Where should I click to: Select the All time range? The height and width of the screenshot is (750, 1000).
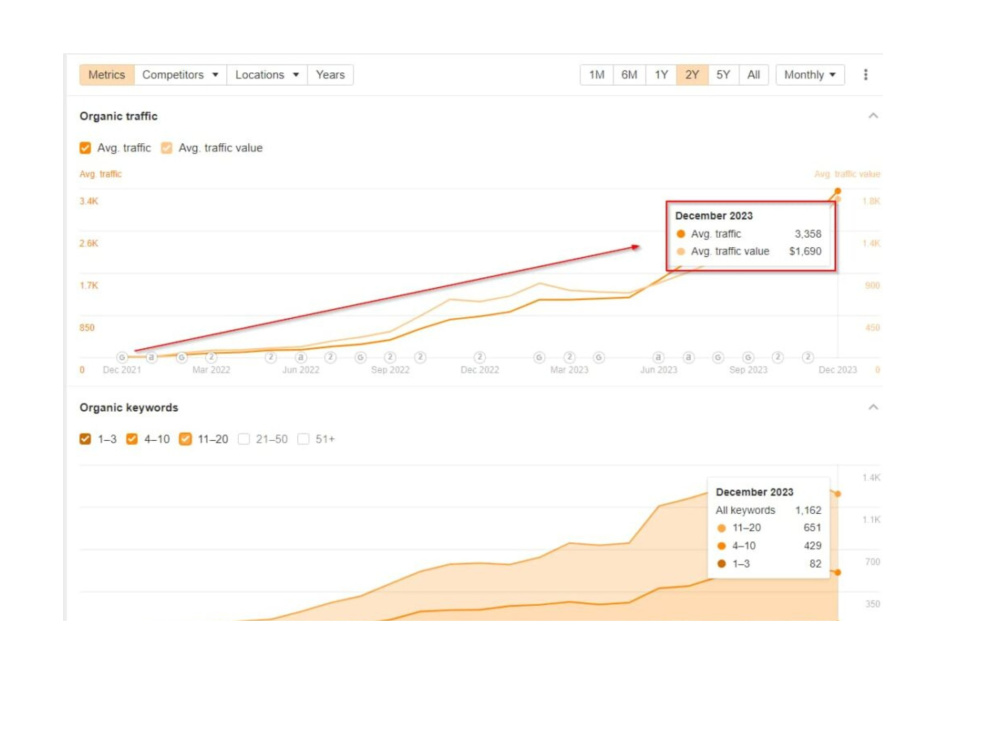754,75
